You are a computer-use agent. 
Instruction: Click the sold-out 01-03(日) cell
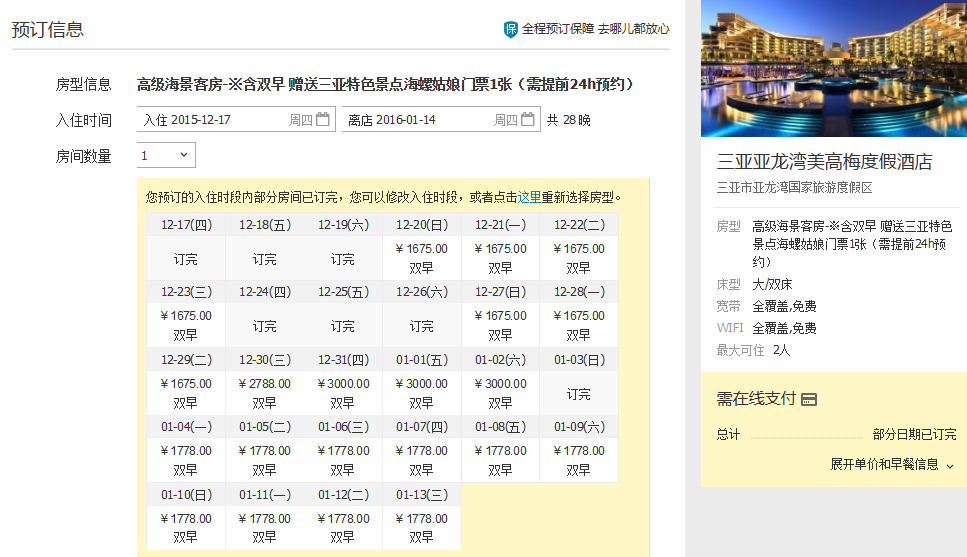579,394
